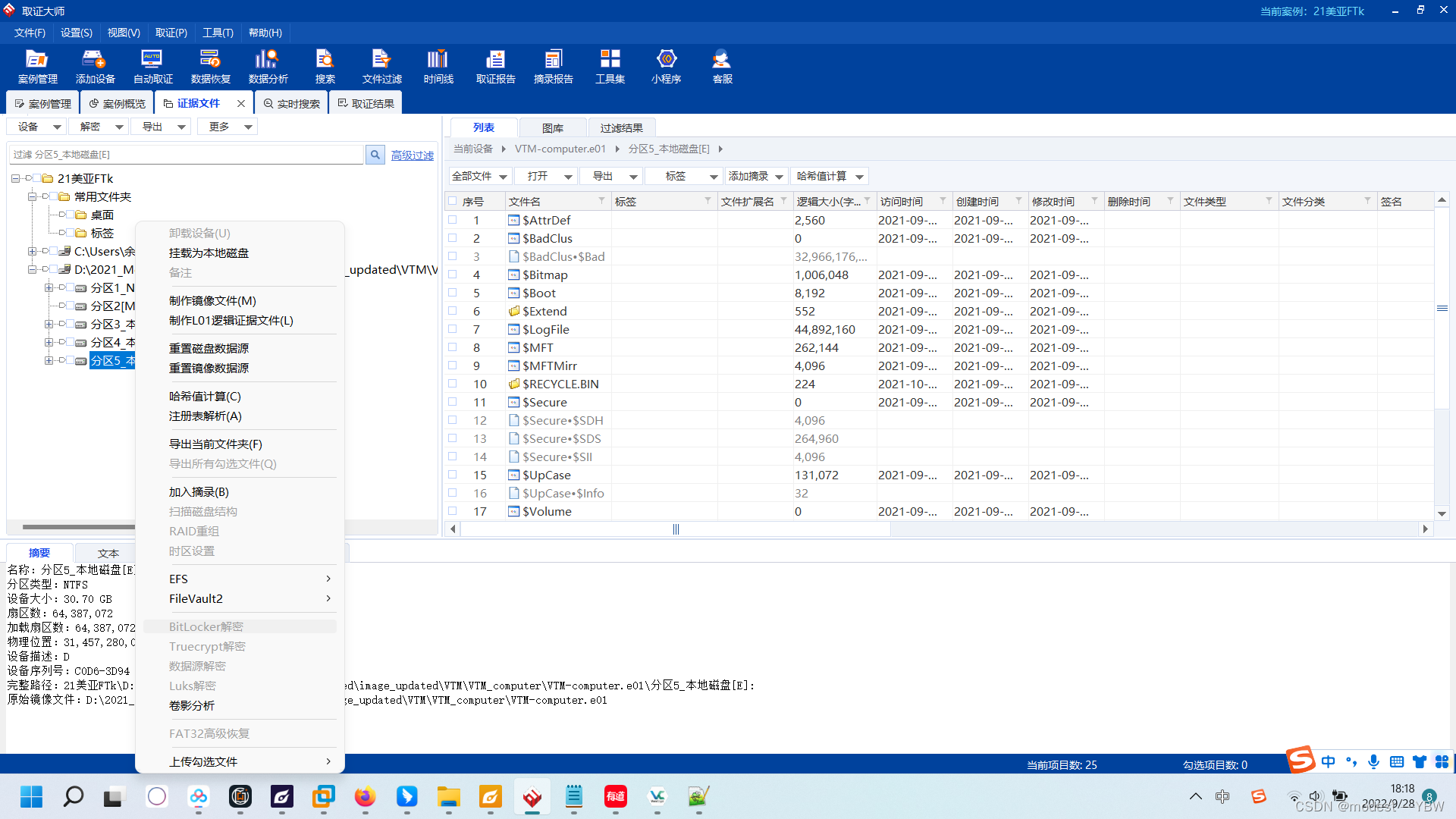The image size is (1456, 819).
Task: Click the 高级过滤 link
Action: coord(413,155)
